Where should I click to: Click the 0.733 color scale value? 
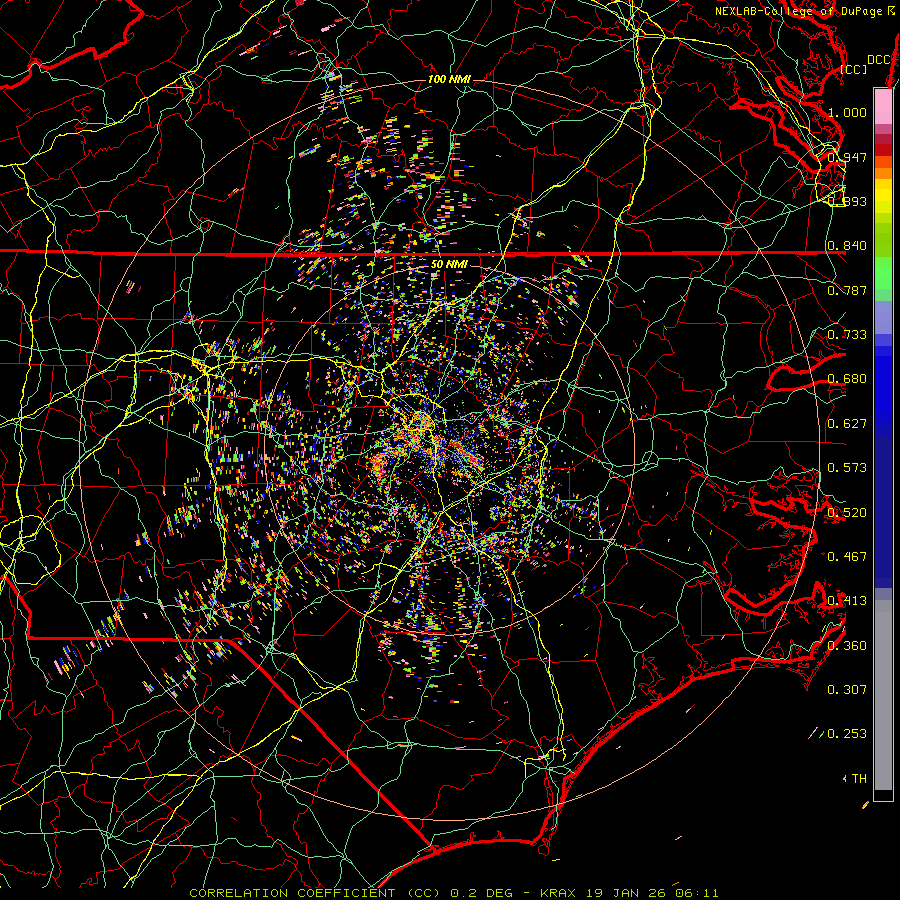[x=847, y=335]
